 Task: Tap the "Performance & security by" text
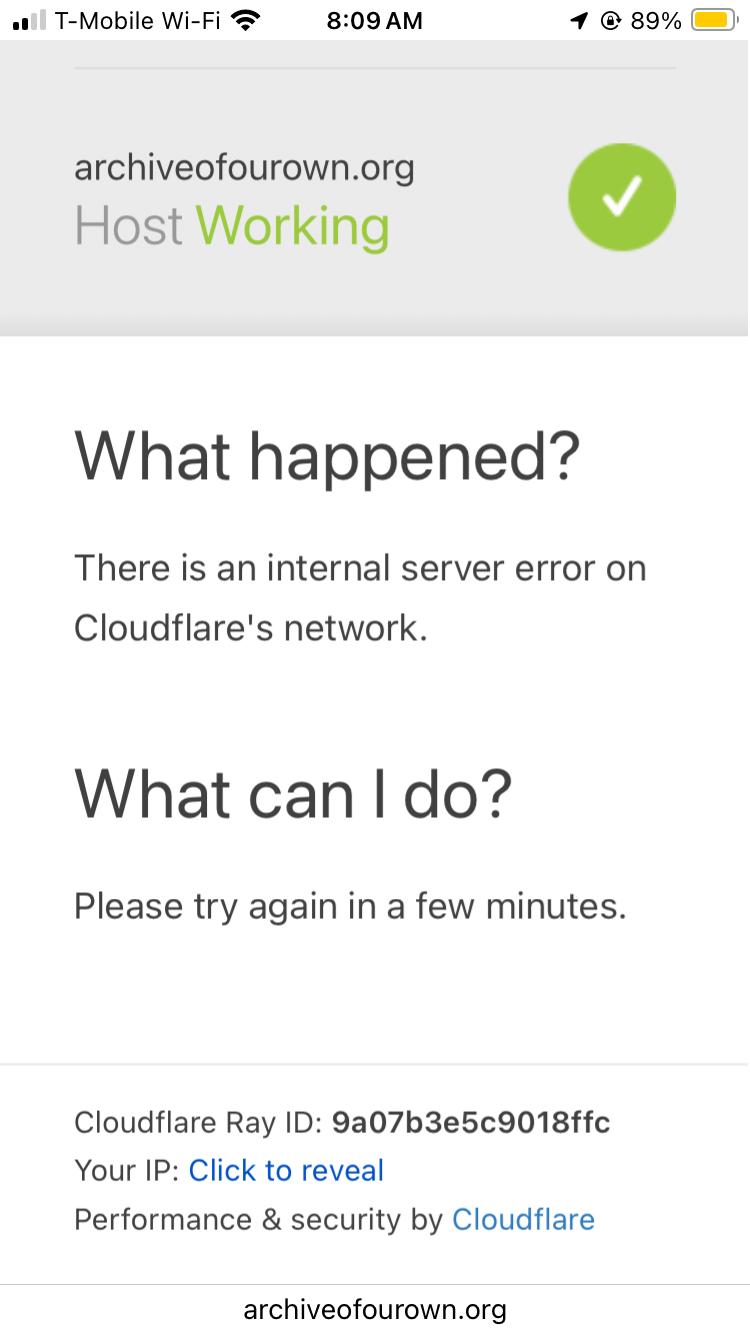click(x=258, y=1220)
